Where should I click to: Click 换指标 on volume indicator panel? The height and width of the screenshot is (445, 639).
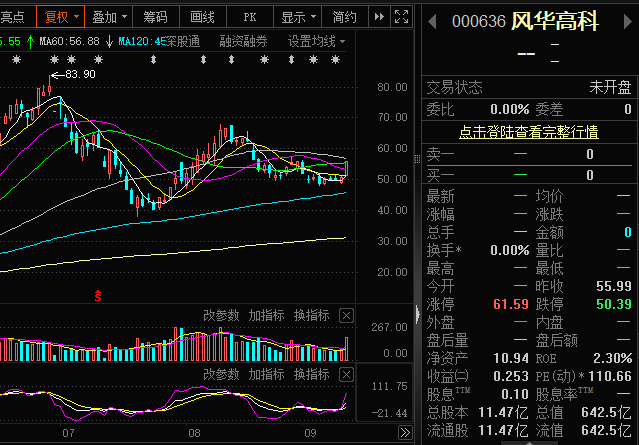pos(311,315)
